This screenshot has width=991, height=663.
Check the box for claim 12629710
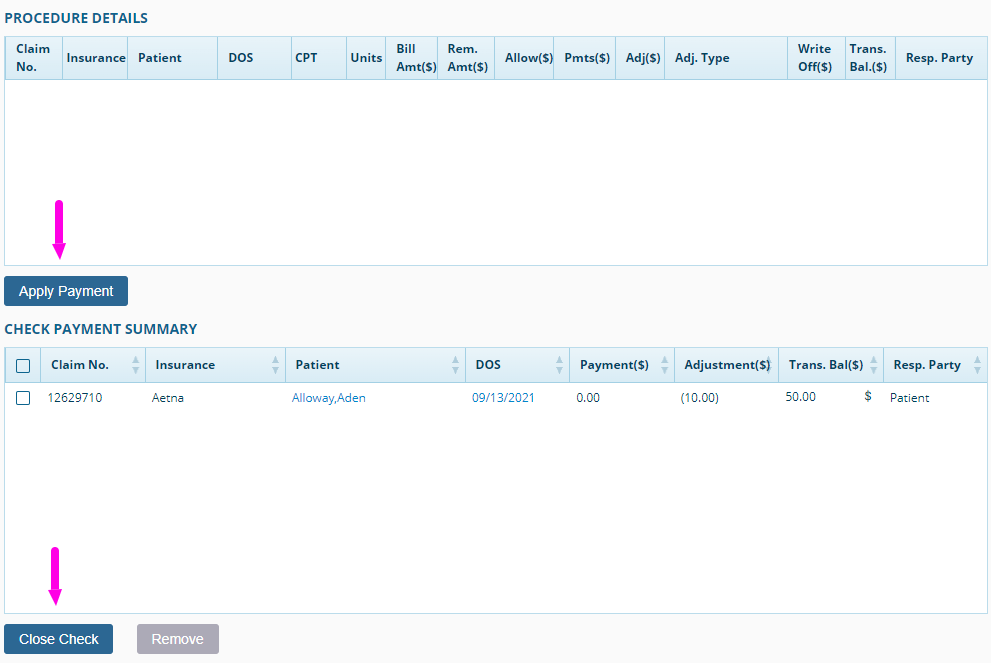(23, 398)
